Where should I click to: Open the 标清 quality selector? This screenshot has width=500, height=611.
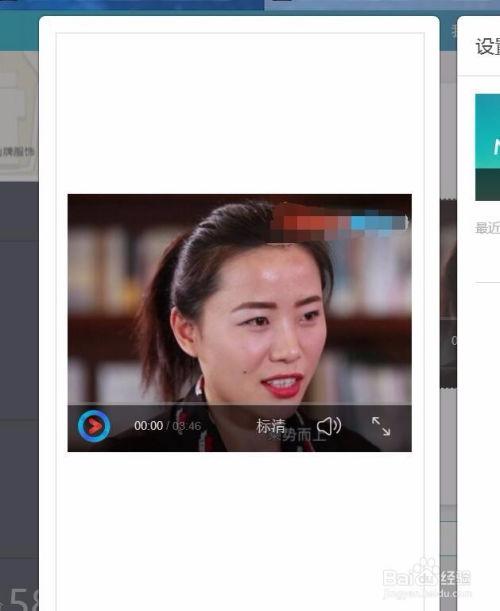coord(271,426)
